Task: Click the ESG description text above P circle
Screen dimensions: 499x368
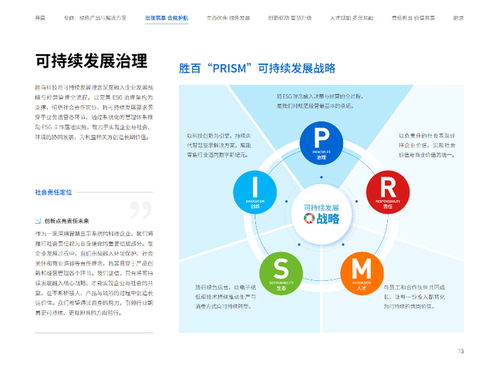Action: click(320, 101)
